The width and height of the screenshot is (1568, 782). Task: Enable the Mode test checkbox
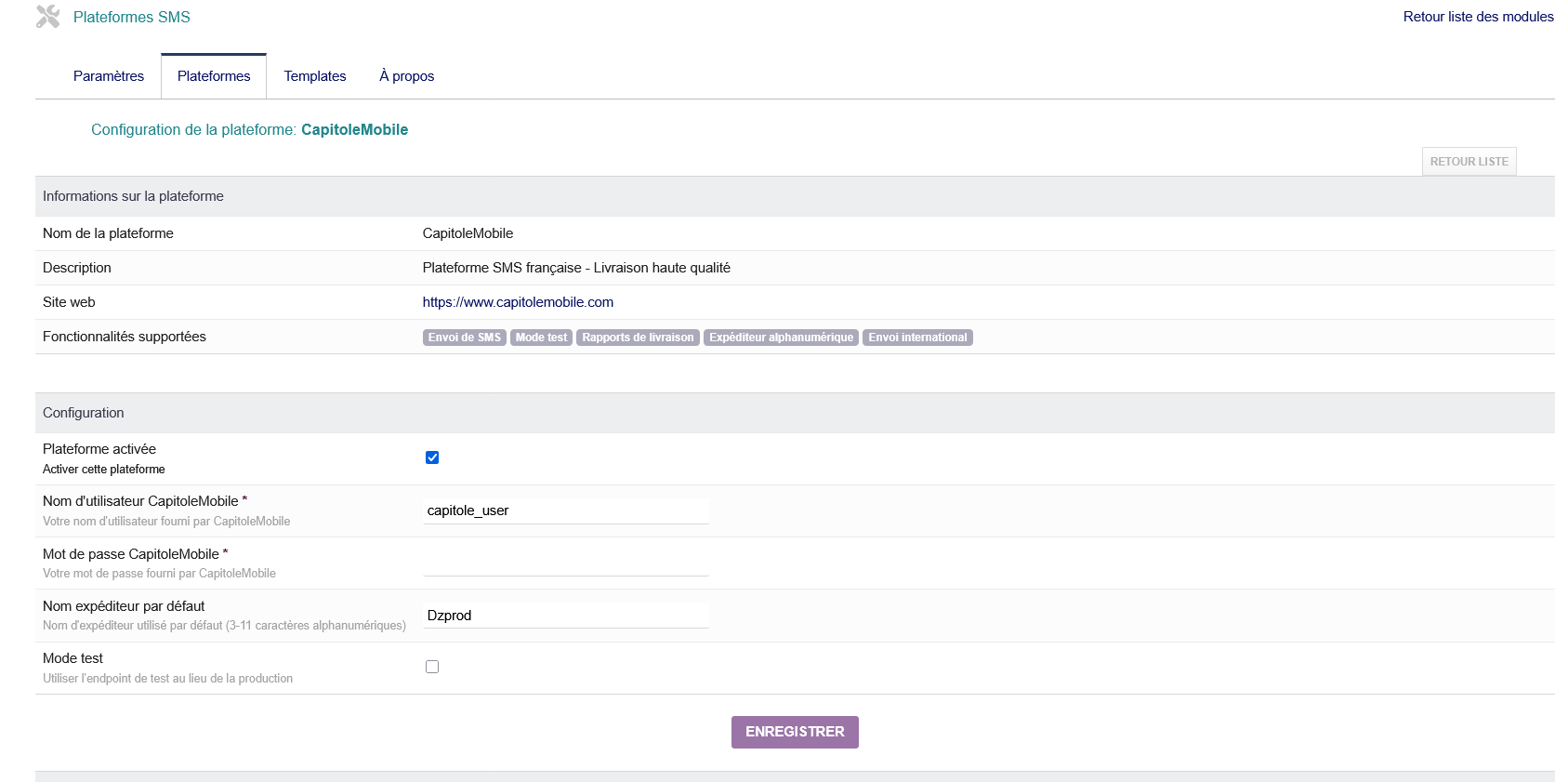pos(432,667)
